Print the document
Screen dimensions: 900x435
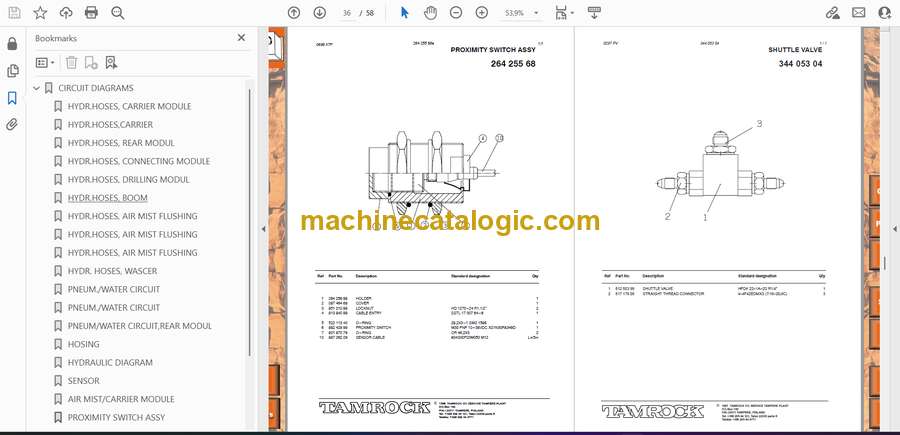[x=91, y=13]
